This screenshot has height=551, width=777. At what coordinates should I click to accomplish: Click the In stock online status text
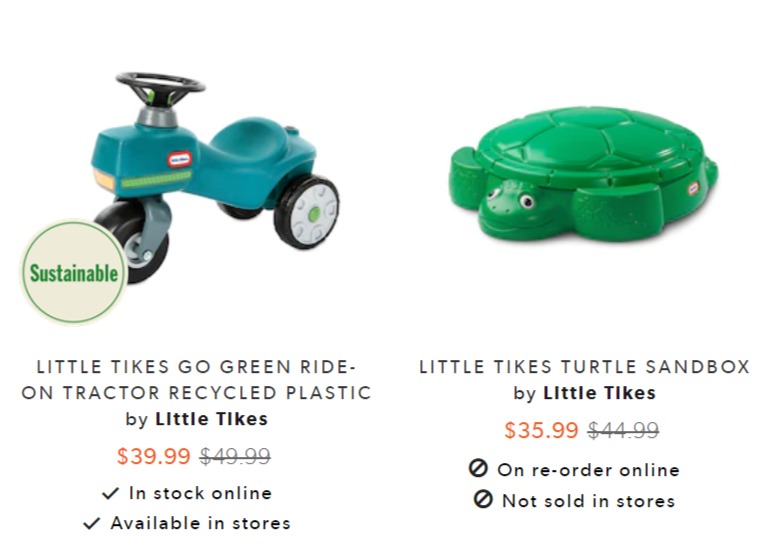[200, 494]
